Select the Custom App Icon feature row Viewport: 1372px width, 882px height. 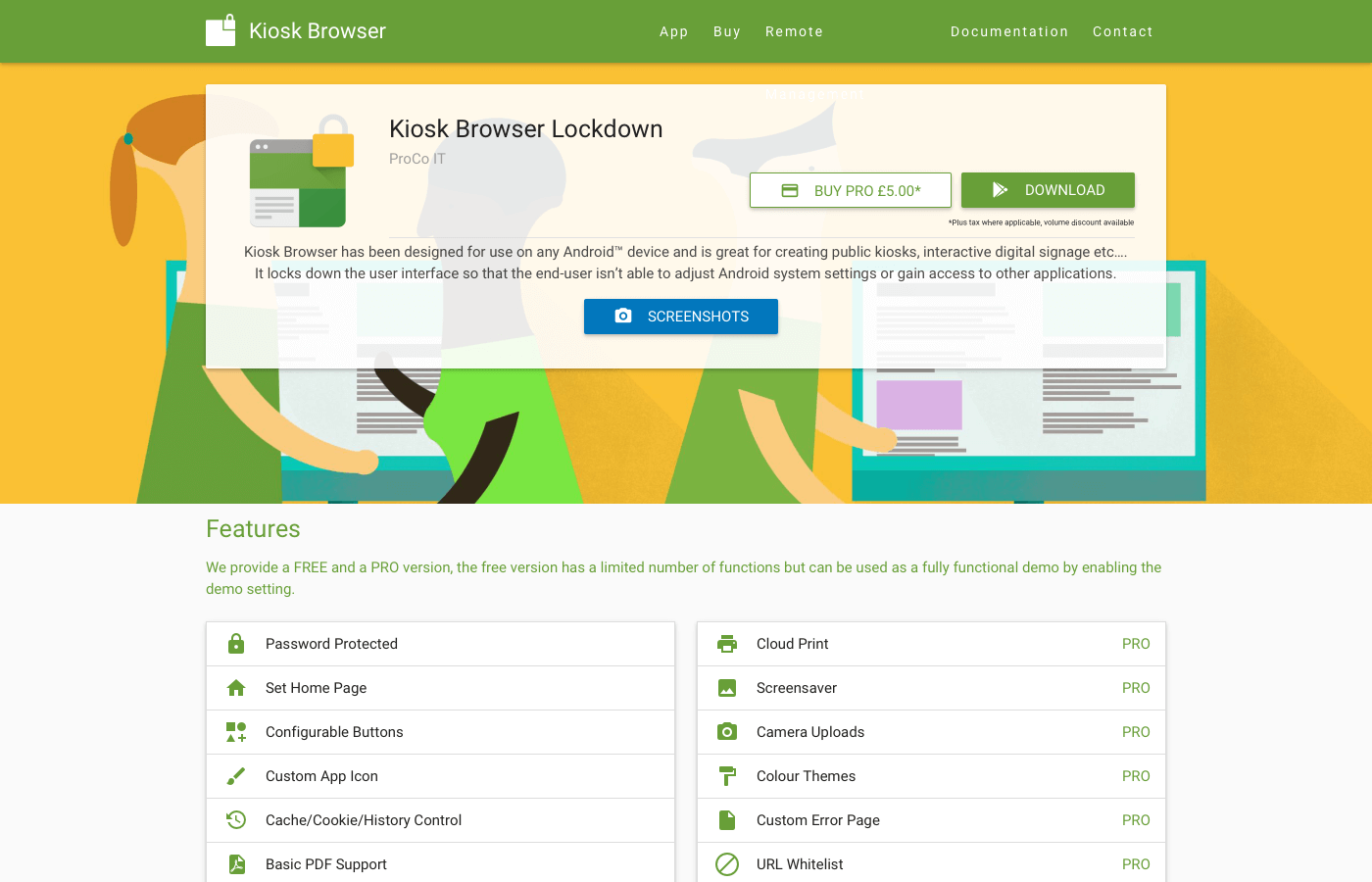[x=441, y=776]
